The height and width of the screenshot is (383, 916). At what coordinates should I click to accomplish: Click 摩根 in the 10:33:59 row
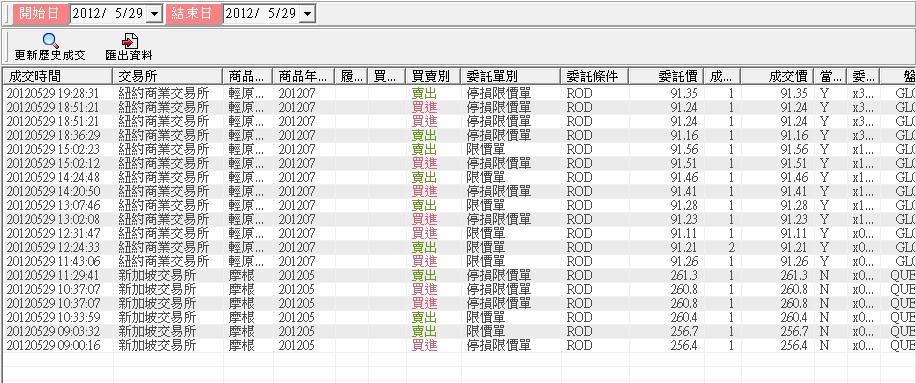click(242, 318)
